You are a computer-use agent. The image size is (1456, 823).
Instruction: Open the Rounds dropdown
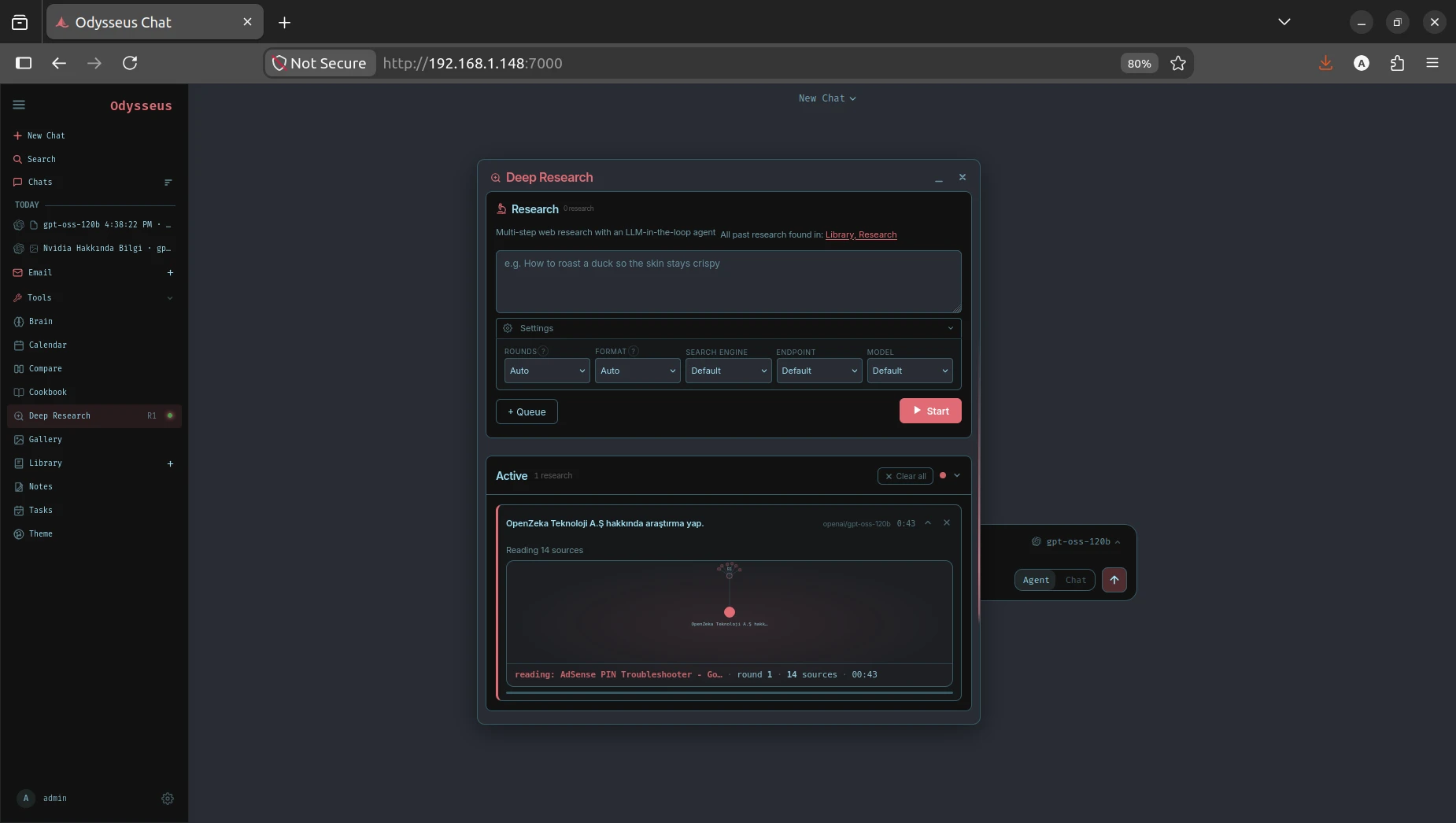[547, 371]
